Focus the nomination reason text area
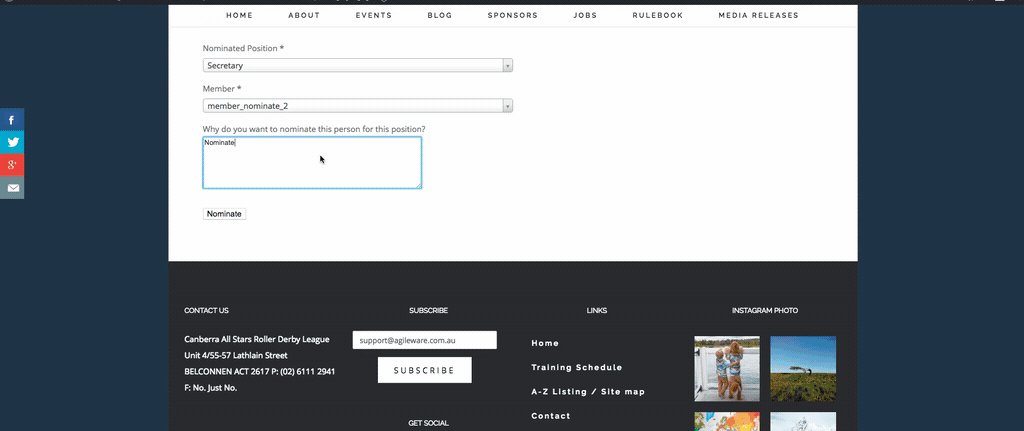The height and width of the screenshot is (431, 1024). click(312, 163)
